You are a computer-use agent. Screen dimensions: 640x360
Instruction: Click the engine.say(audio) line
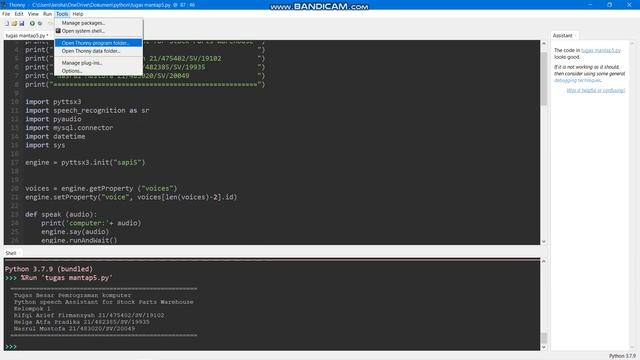[x=75, y=231]
